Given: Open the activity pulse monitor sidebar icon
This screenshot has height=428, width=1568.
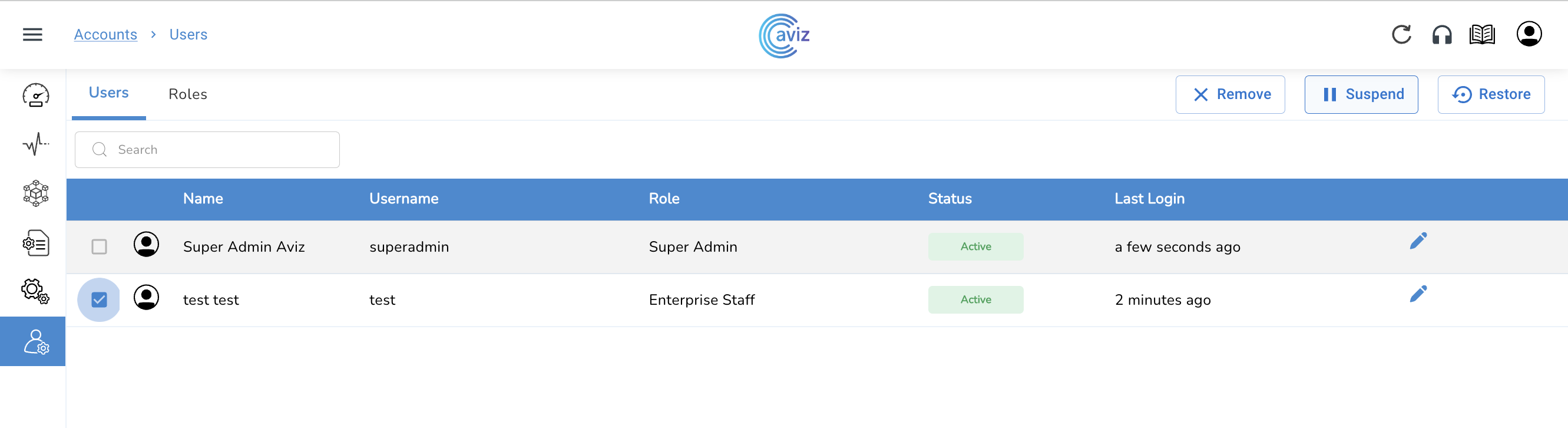Looking at the screenshot, I should (35, 144).
